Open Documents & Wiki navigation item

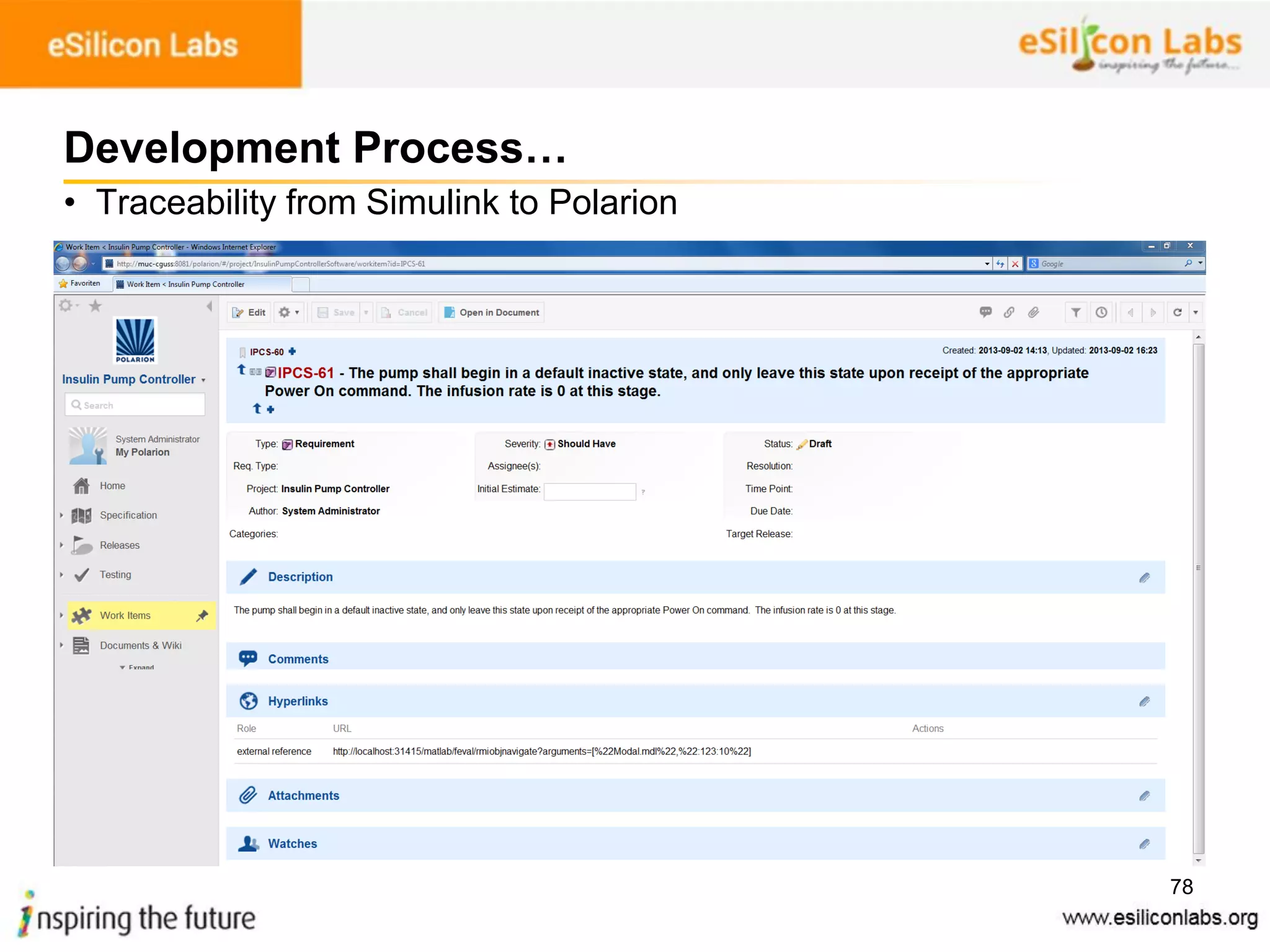pos(141,645)
